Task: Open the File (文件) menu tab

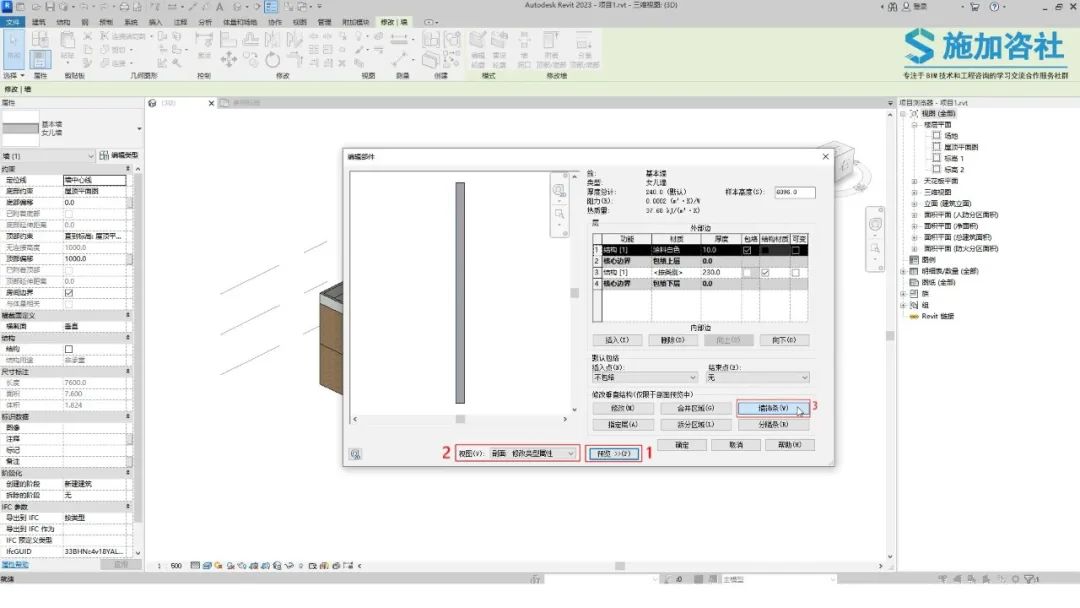Action: point(12,22)
